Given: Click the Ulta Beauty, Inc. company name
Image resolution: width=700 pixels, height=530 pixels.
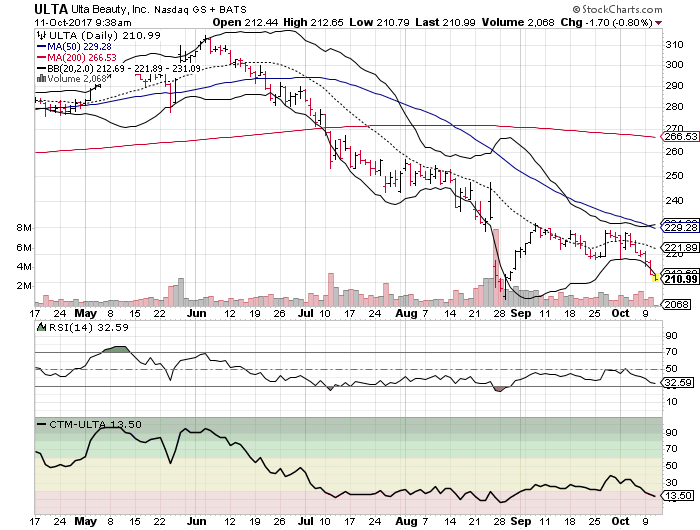Looking at the screenshot, I should [x=110, y=9].
